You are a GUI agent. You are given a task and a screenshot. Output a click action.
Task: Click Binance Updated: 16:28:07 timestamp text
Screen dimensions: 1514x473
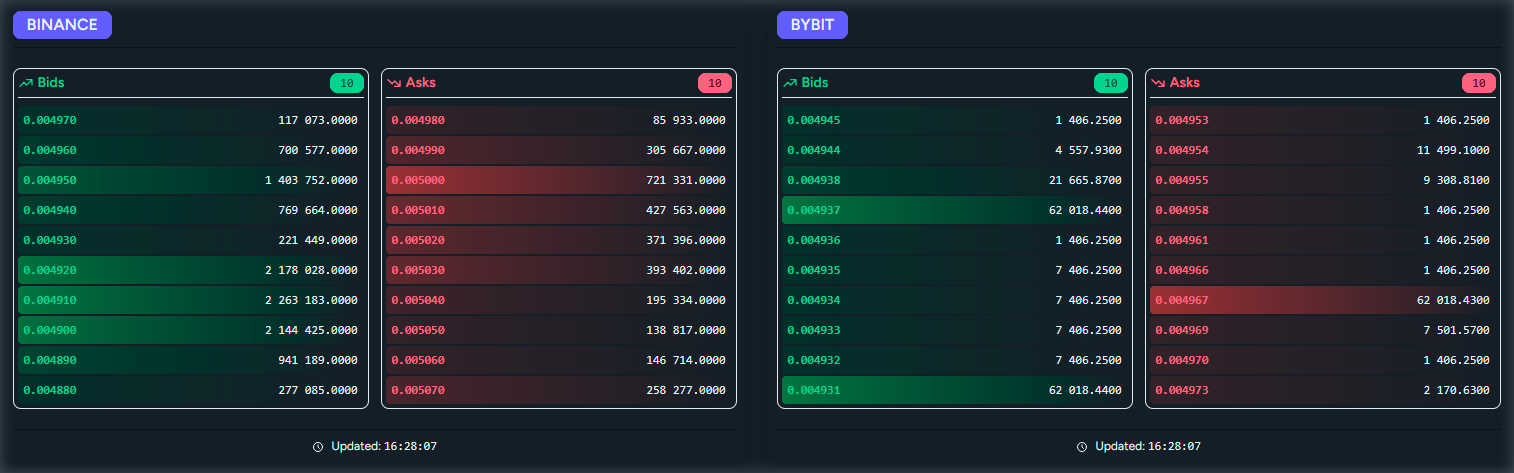pos(384,447)
